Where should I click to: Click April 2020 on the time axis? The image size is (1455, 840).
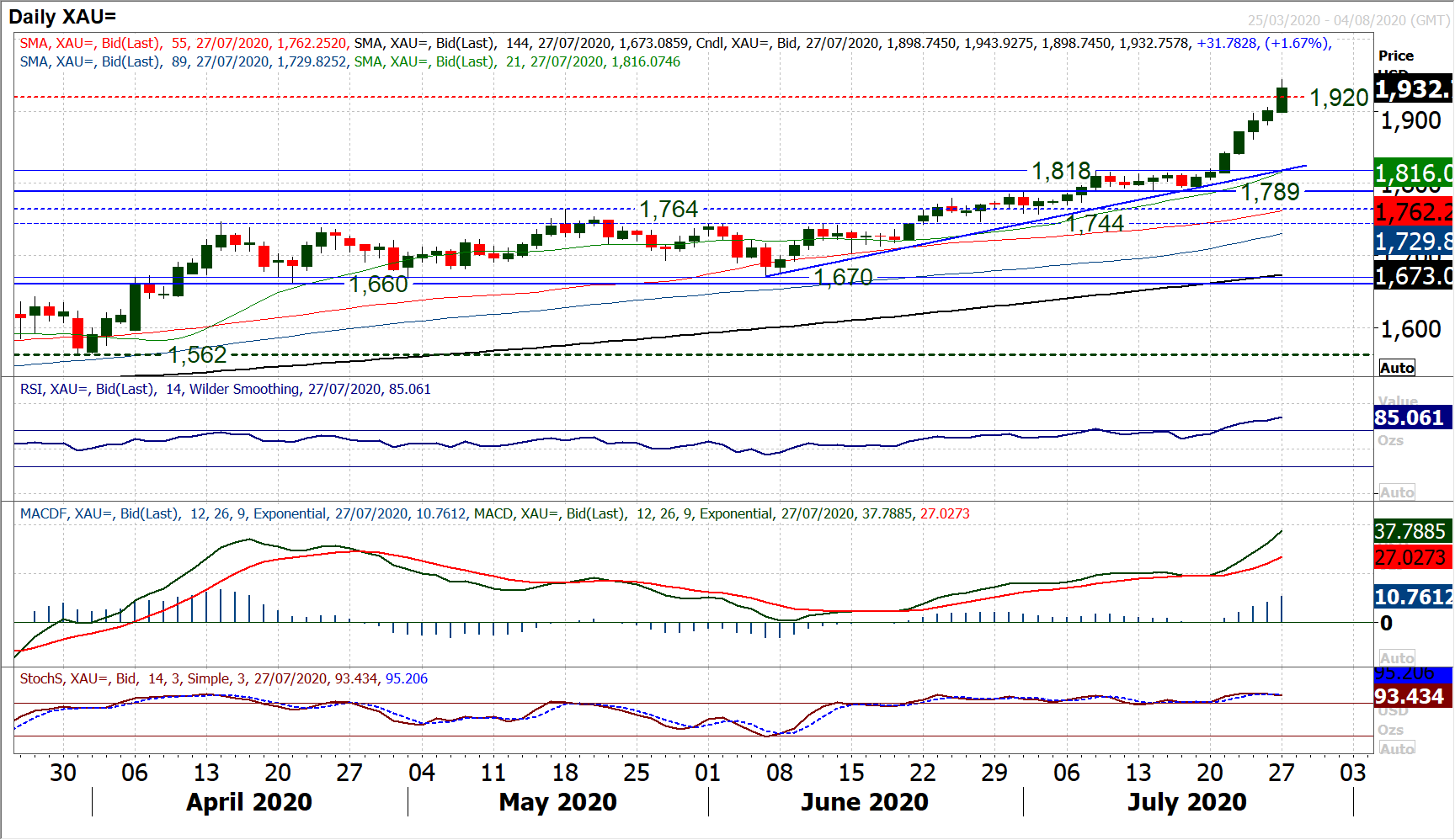(249, 802)
